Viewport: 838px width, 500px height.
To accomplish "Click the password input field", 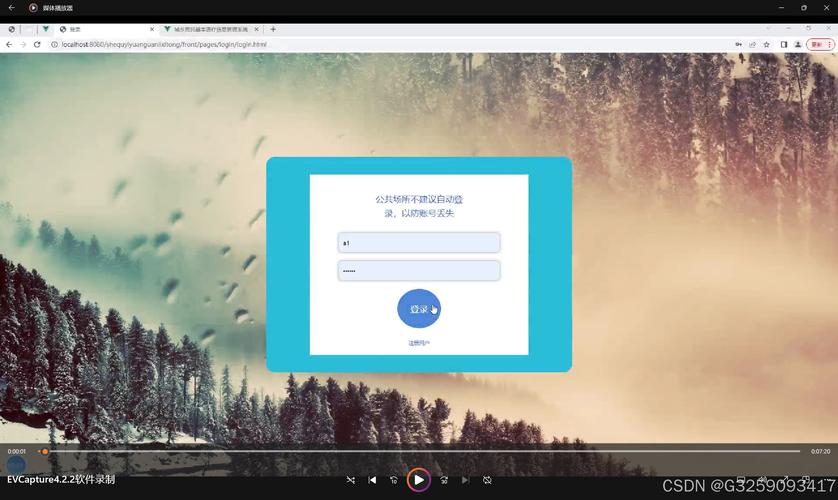I will click(x=419, y=271).
